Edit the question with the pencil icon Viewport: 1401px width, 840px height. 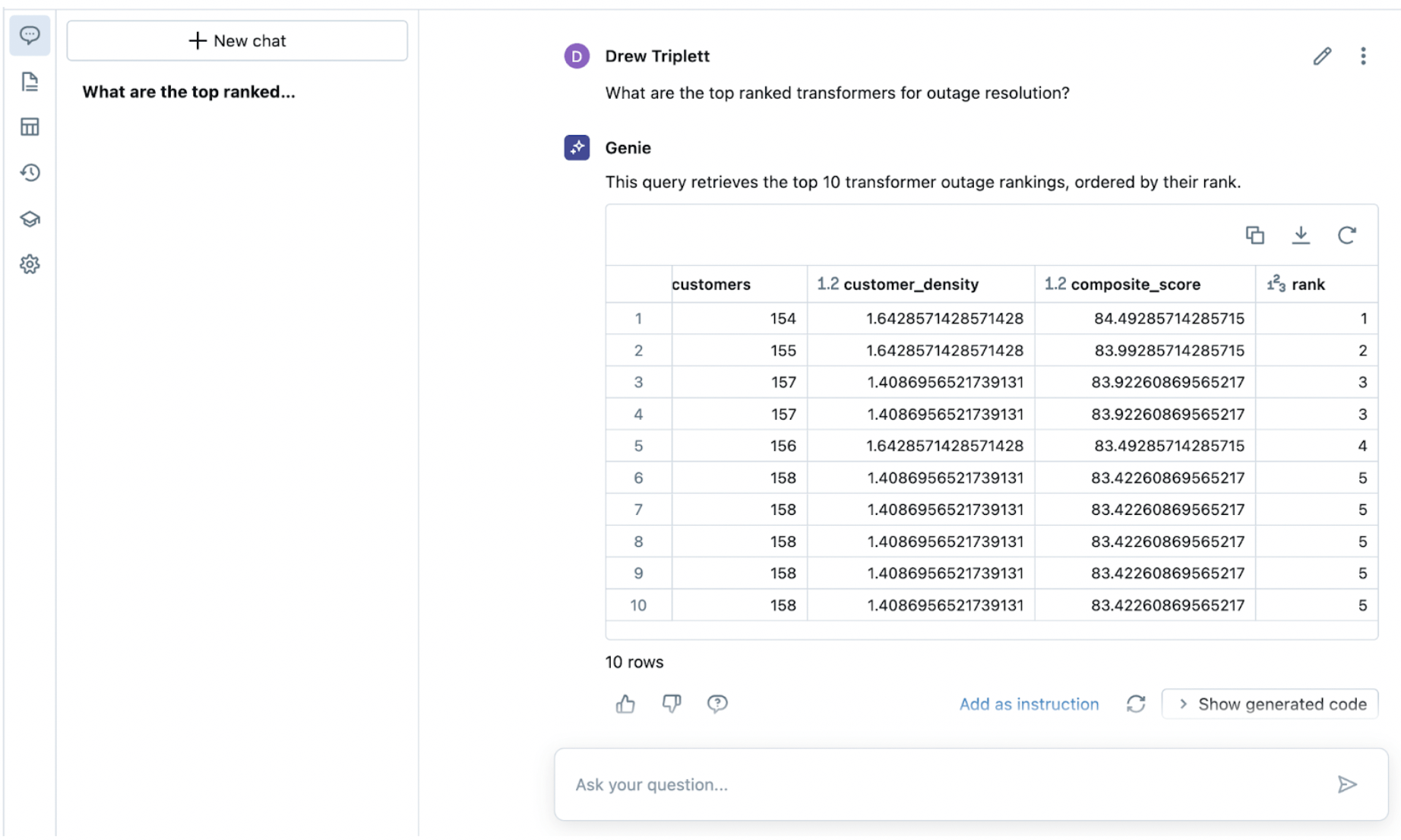1322,56
